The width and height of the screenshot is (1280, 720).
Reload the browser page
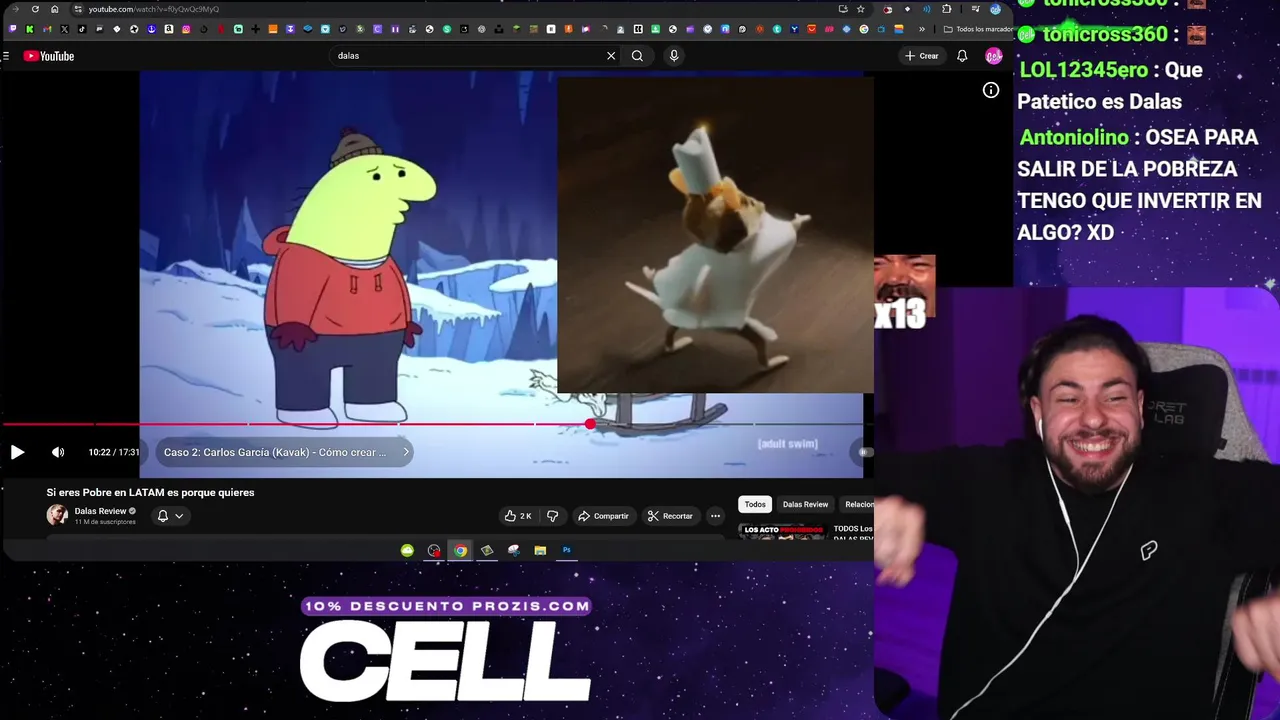click(35, 9)
